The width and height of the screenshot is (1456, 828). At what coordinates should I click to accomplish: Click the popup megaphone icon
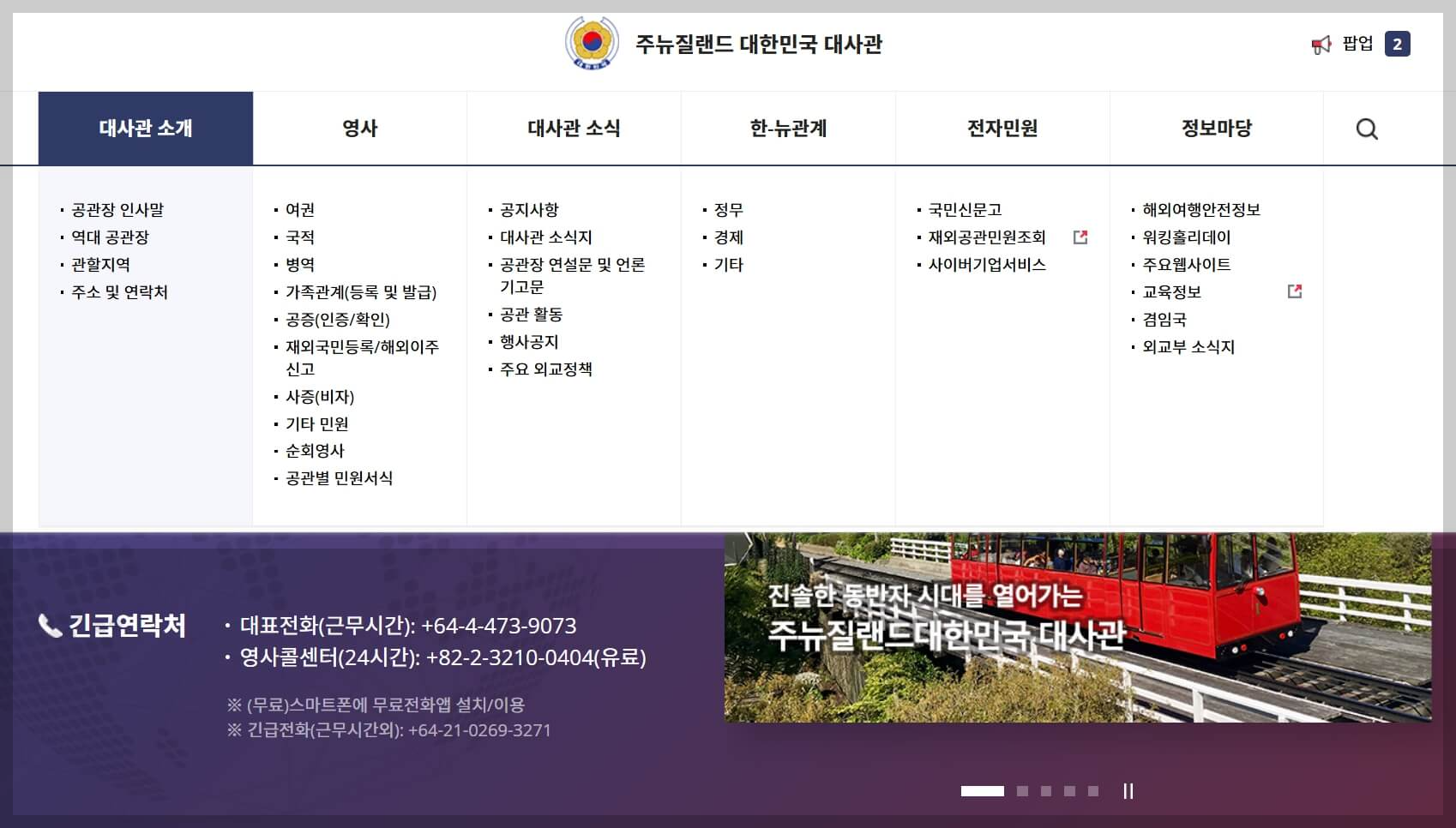pos(1321,44)
